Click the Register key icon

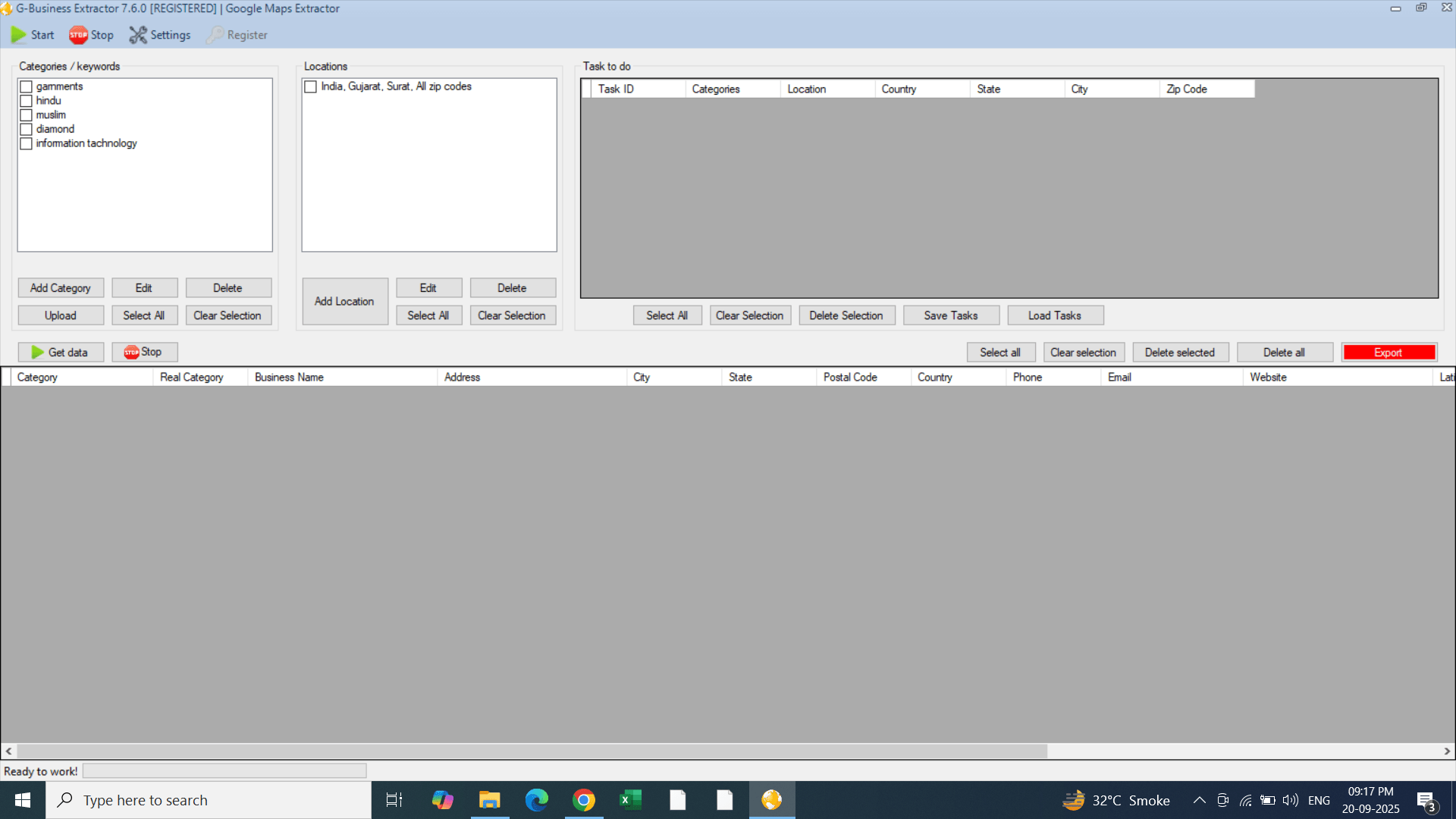[x=215, y=35]
